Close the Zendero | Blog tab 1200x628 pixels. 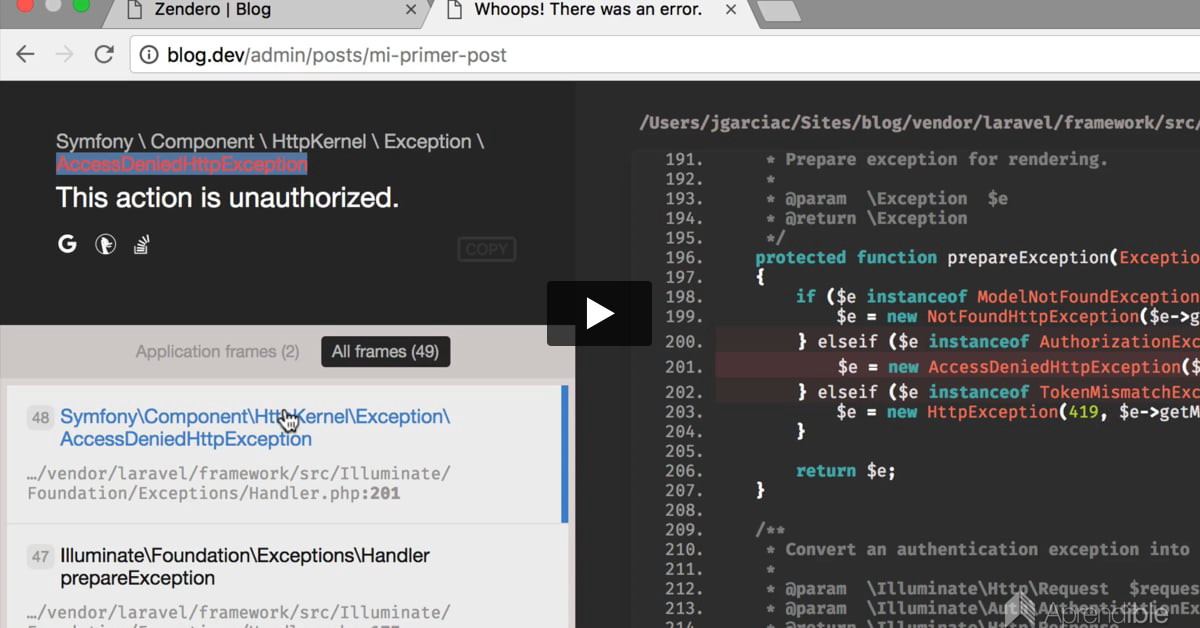click(x=410, y=10)
